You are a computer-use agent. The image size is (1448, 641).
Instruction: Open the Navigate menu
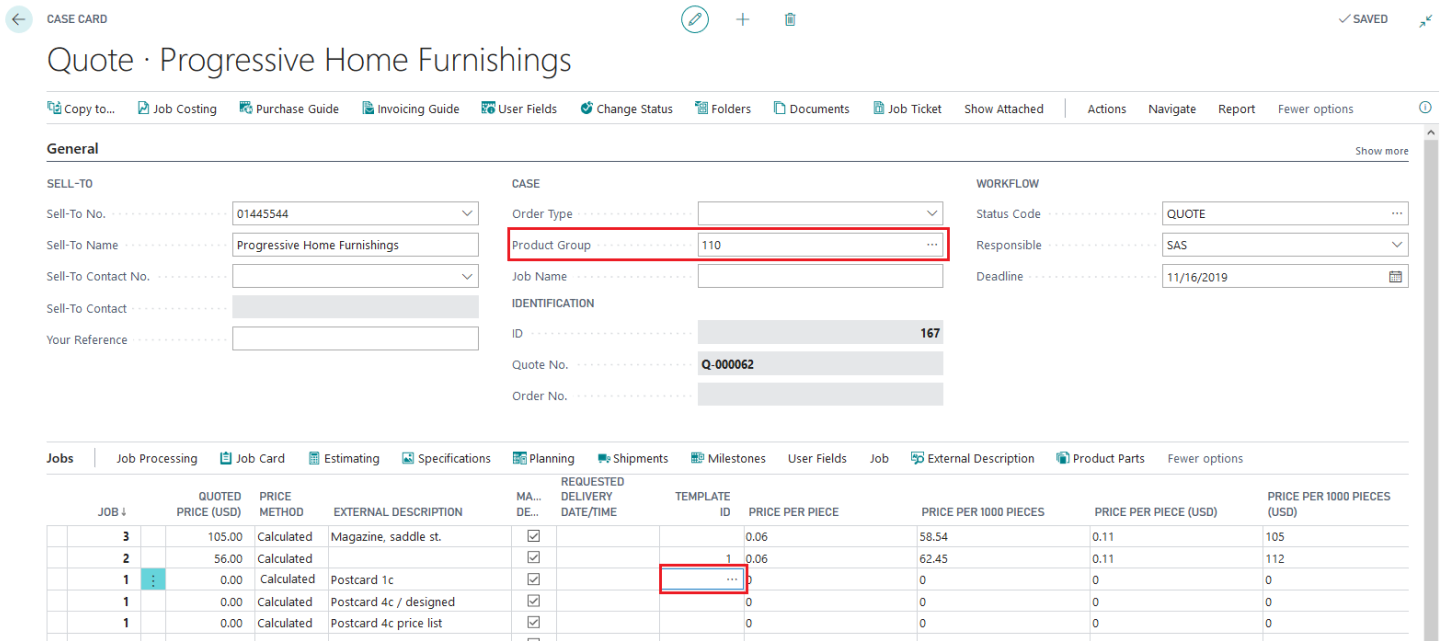(1172, 109)
